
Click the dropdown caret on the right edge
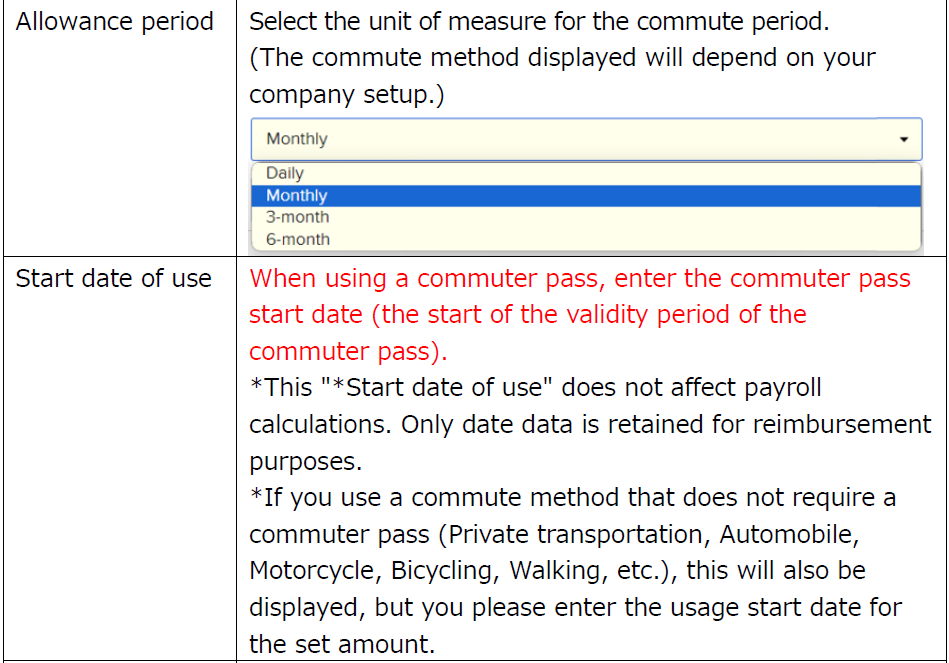905,139
